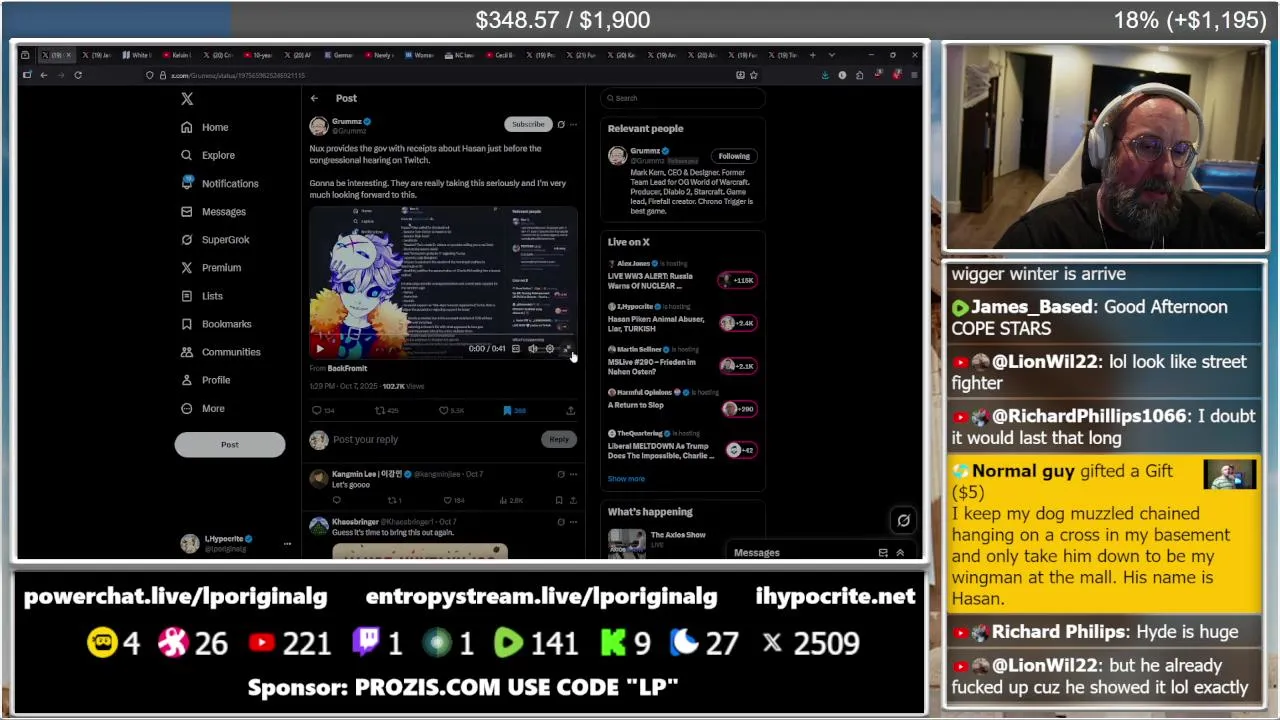Subscribe to Grummz
The width and height of the screenshot is (1280, 720).
(527, 124)
